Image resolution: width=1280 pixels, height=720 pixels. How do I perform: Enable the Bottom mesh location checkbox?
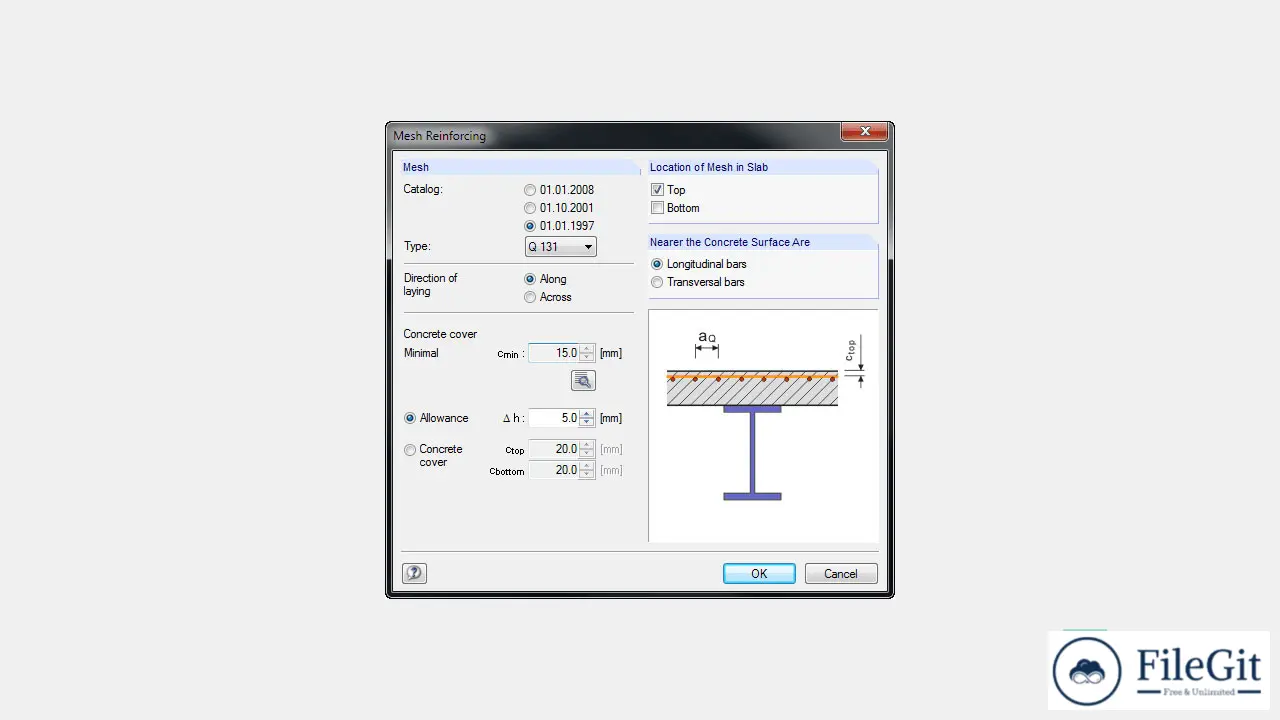tap(657, 208)
